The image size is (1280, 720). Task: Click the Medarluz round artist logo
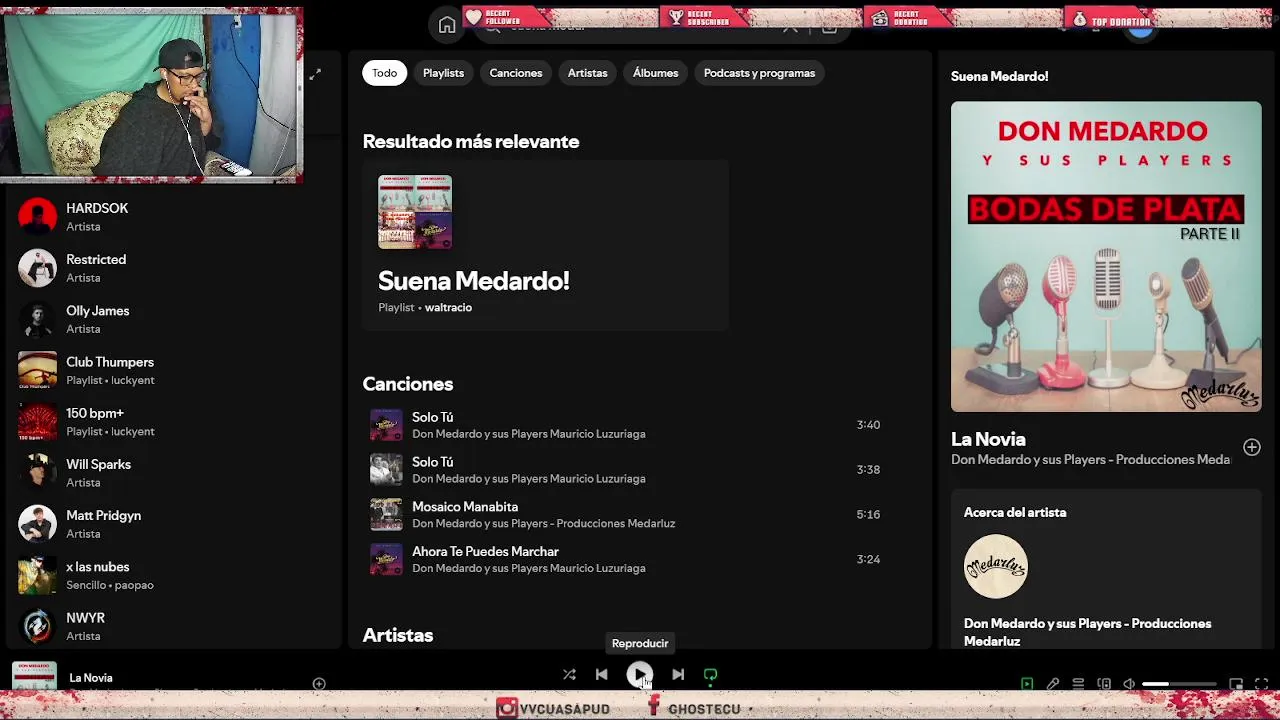996,567
